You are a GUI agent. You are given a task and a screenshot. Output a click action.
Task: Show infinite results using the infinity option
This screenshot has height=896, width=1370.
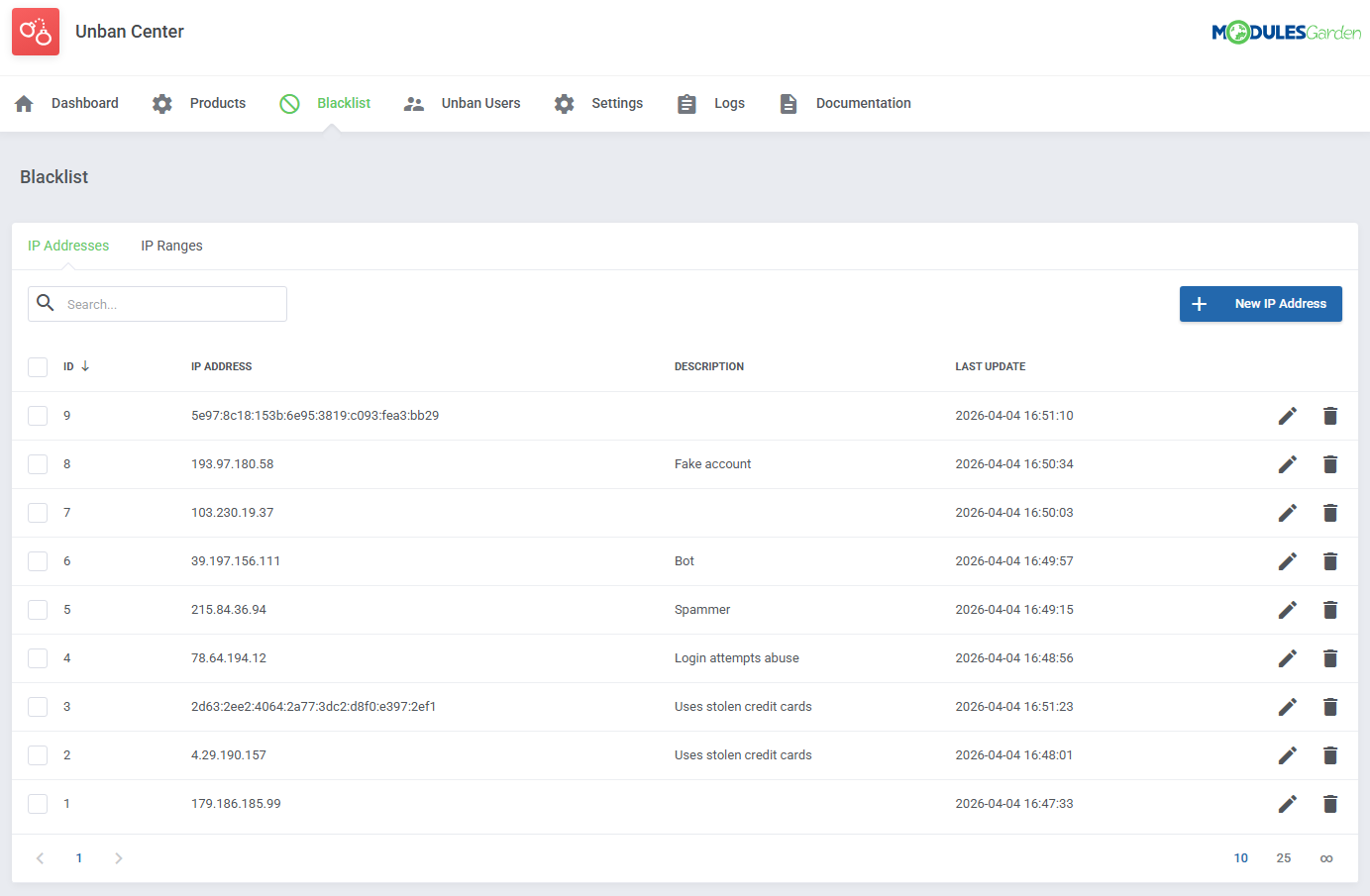[x=1326, y=857]
